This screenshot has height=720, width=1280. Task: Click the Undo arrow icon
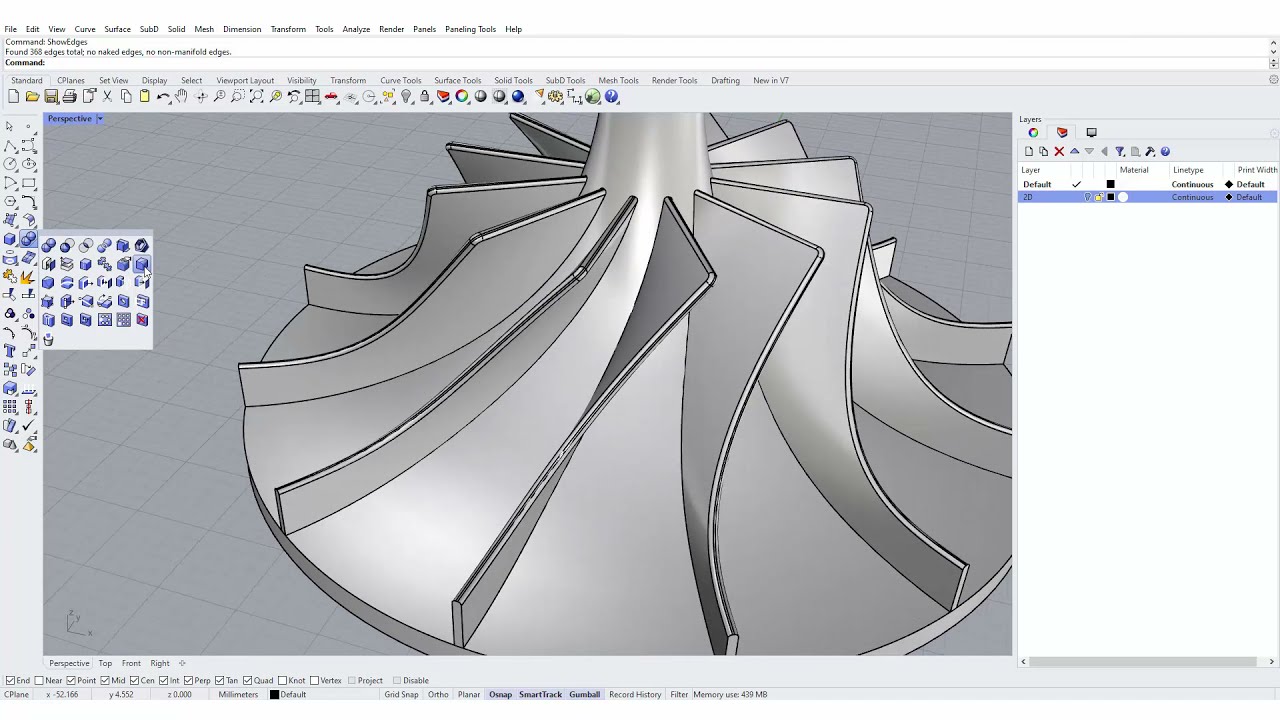pyautogui.click(x=162, y=97)
